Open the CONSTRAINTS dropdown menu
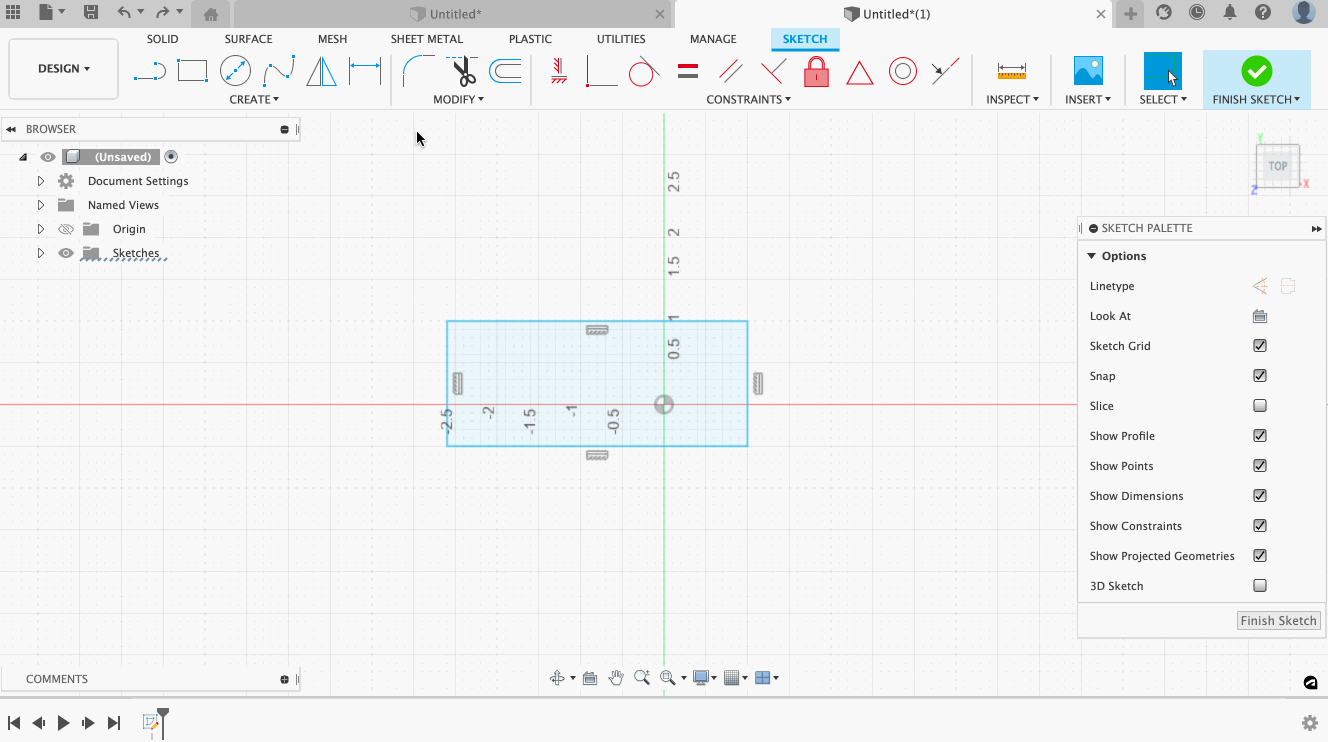The image size is (1328, 742). point(748,99)
